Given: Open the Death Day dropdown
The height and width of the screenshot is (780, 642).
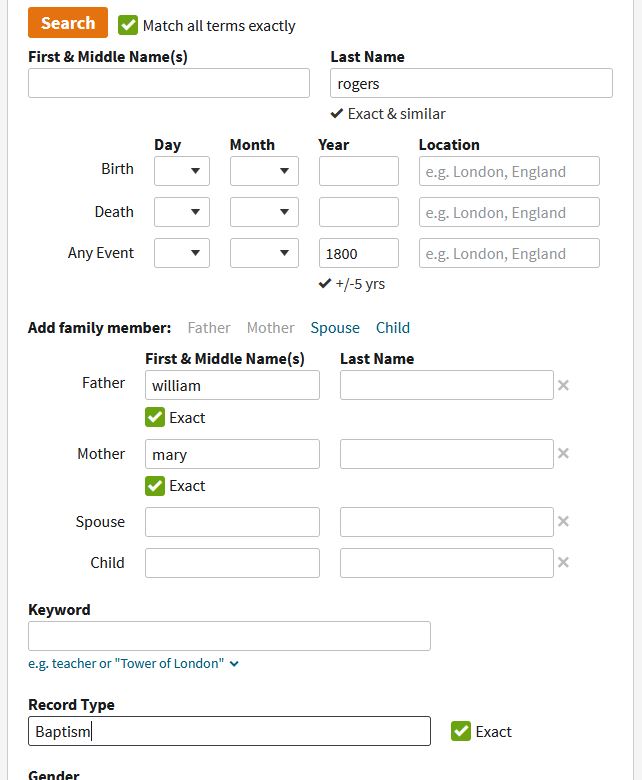Looking at the screenshot, I should click(182, 212).
